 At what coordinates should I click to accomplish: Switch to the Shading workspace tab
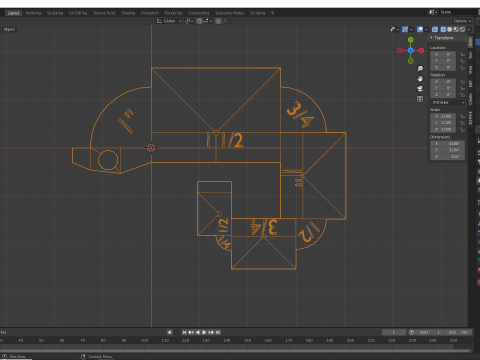click(128, 13)
